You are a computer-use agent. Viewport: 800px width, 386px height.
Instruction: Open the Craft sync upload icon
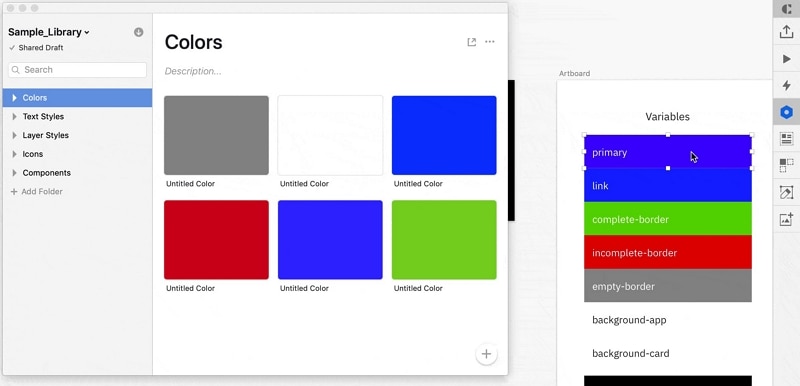pos(786,32)
